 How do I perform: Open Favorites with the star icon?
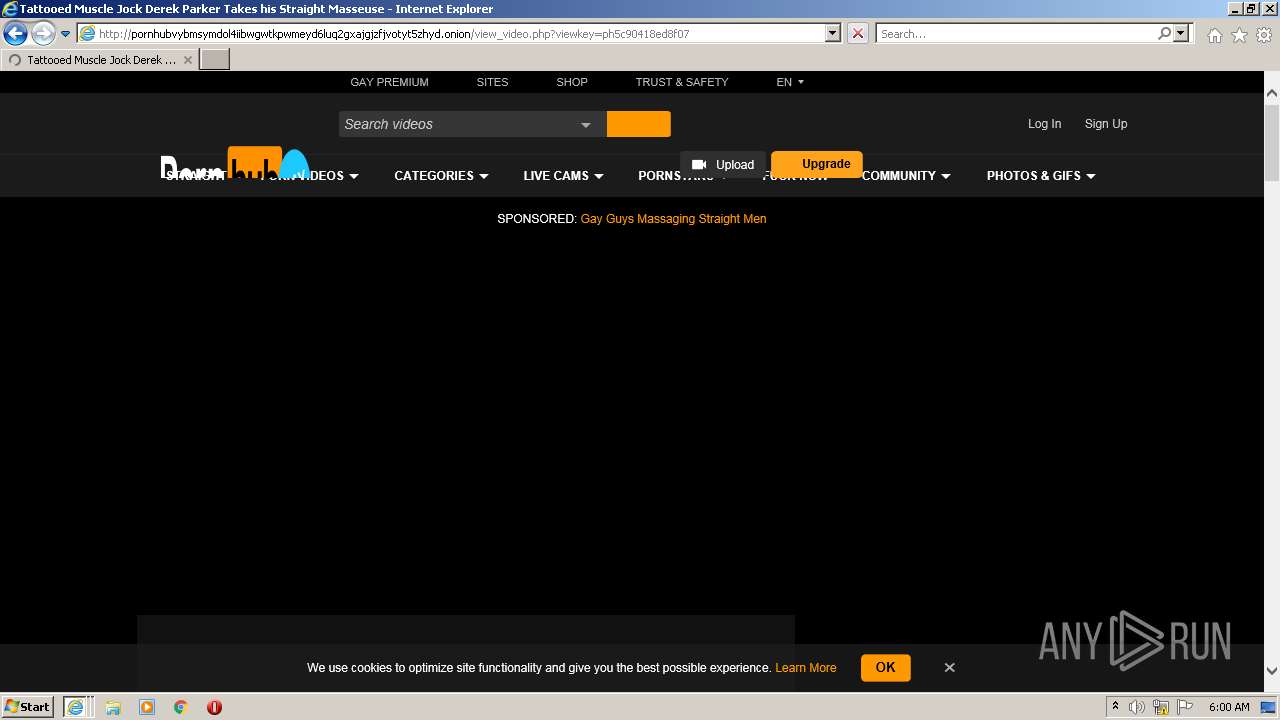[1239, 35]
